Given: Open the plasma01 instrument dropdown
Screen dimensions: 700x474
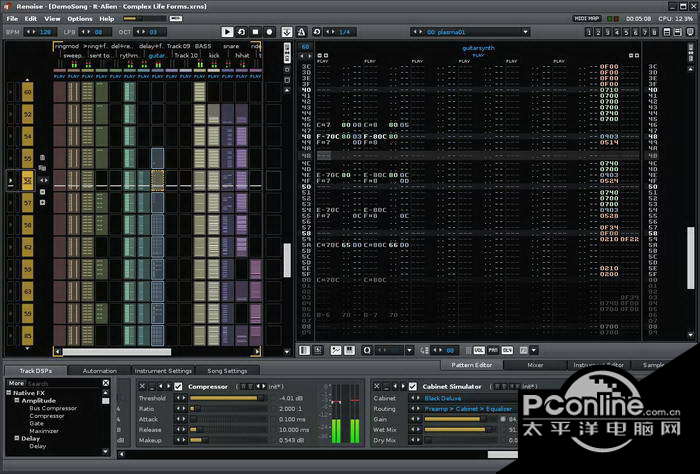Looking at the screenshot, I should click(x=525, y=32).
